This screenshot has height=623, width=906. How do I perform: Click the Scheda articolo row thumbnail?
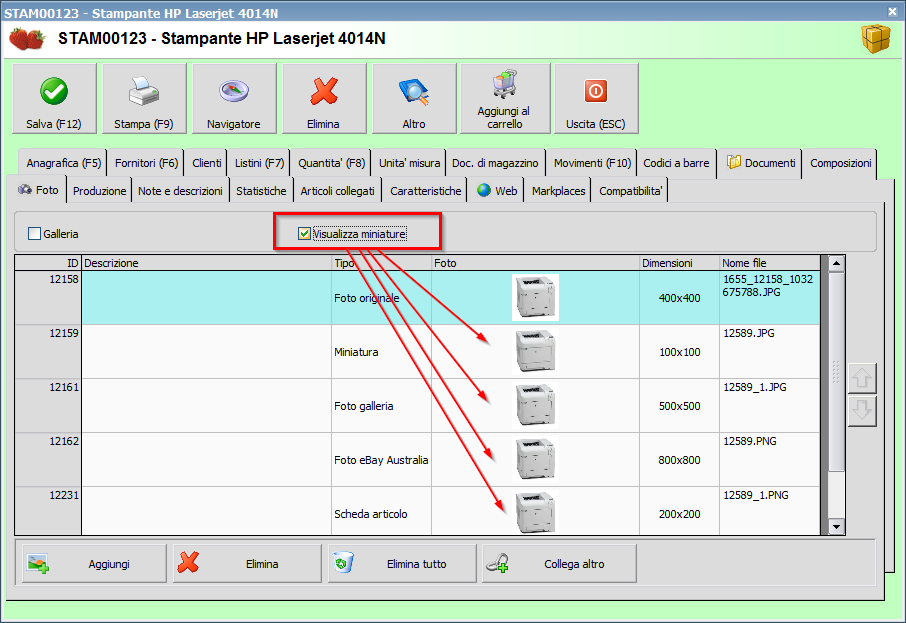tap(535, 513)
